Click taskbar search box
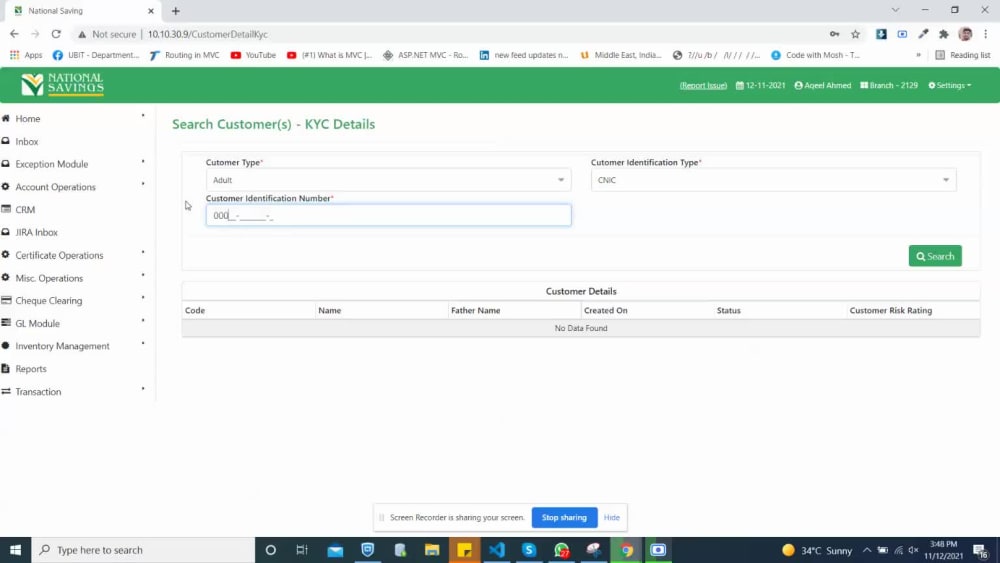This screenshot has height=563, width=1000. (x=143, y=550)
